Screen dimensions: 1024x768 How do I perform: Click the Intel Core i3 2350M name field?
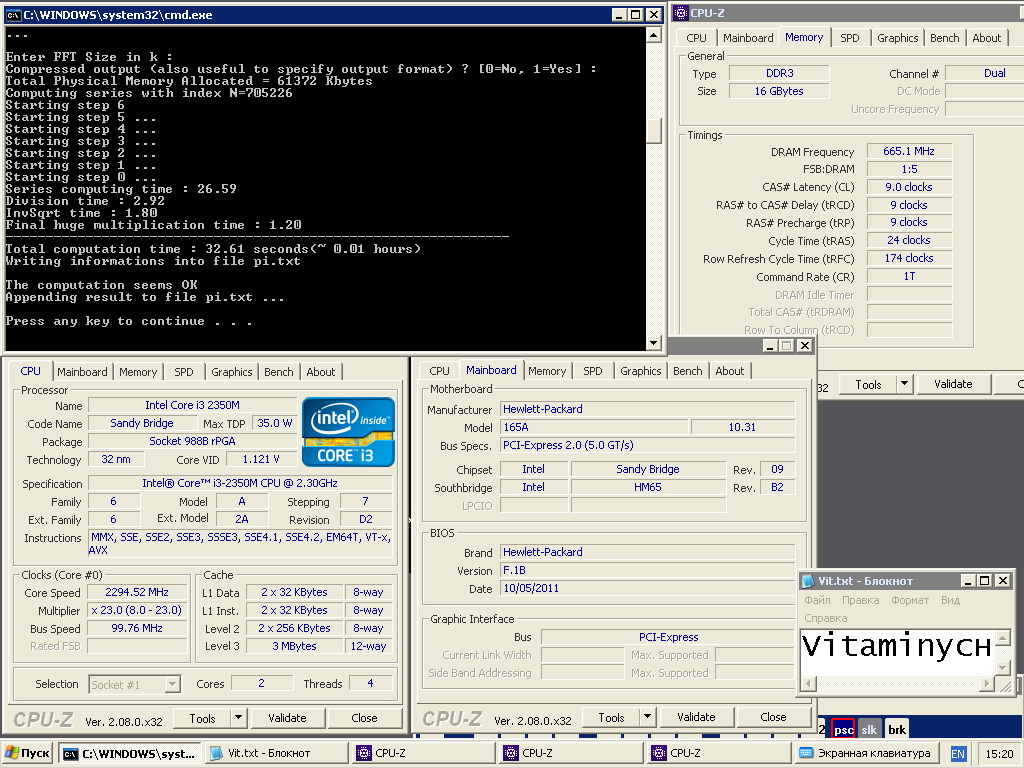(192, 405)
